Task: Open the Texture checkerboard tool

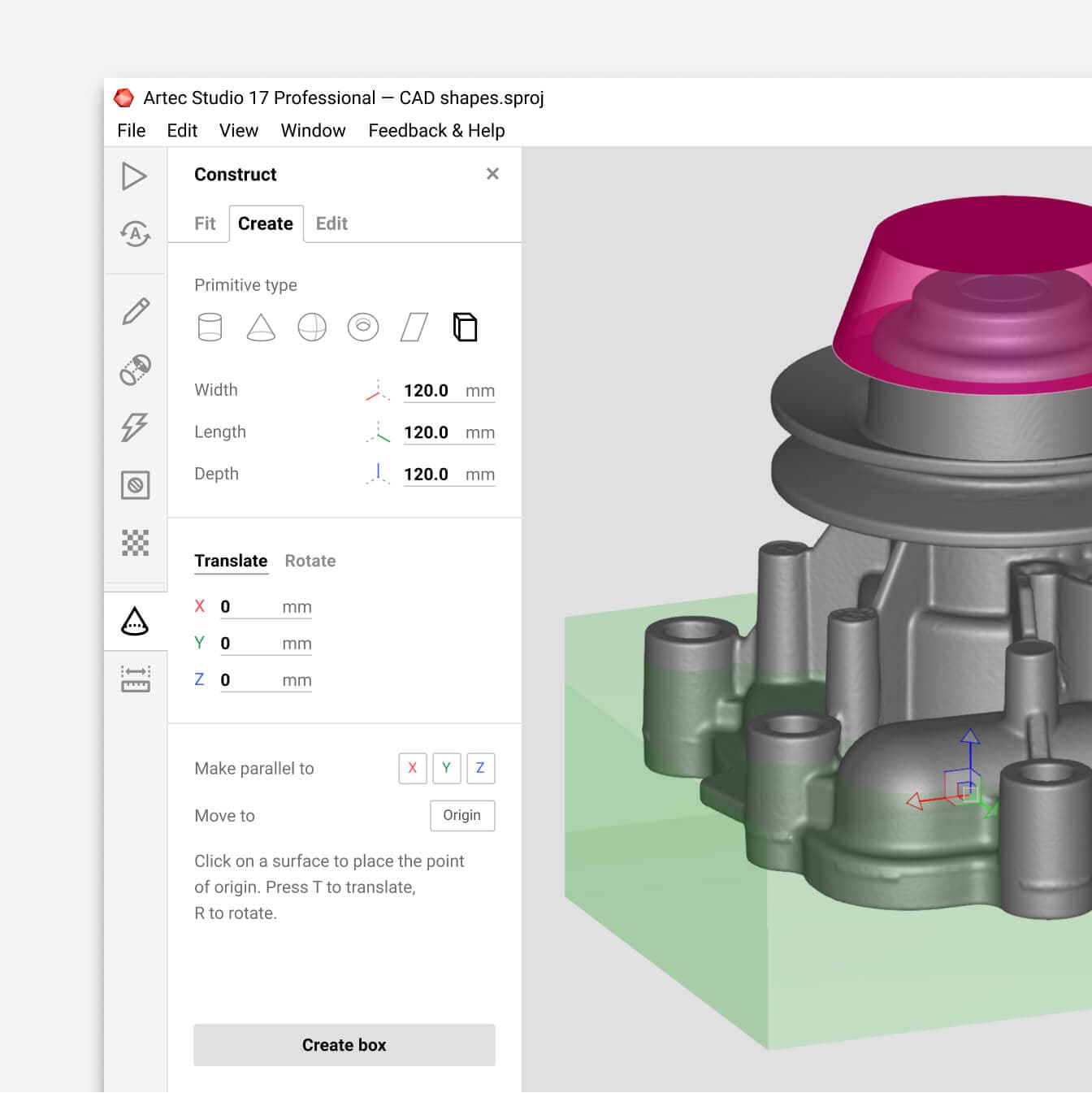Action: [135, 543]
